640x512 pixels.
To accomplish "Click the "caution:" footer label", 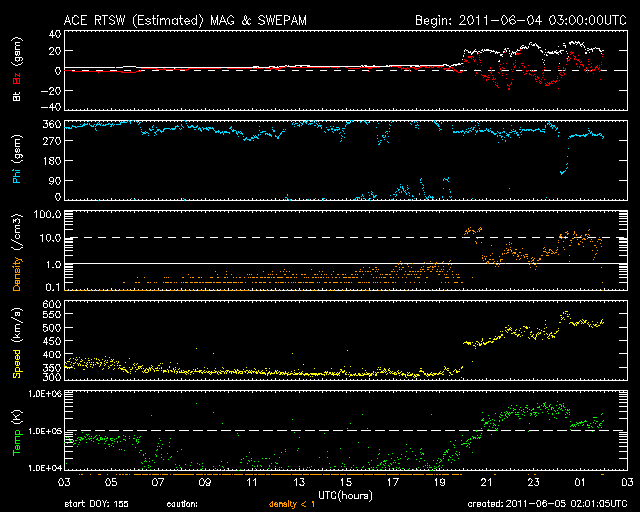I will [182, 504].
